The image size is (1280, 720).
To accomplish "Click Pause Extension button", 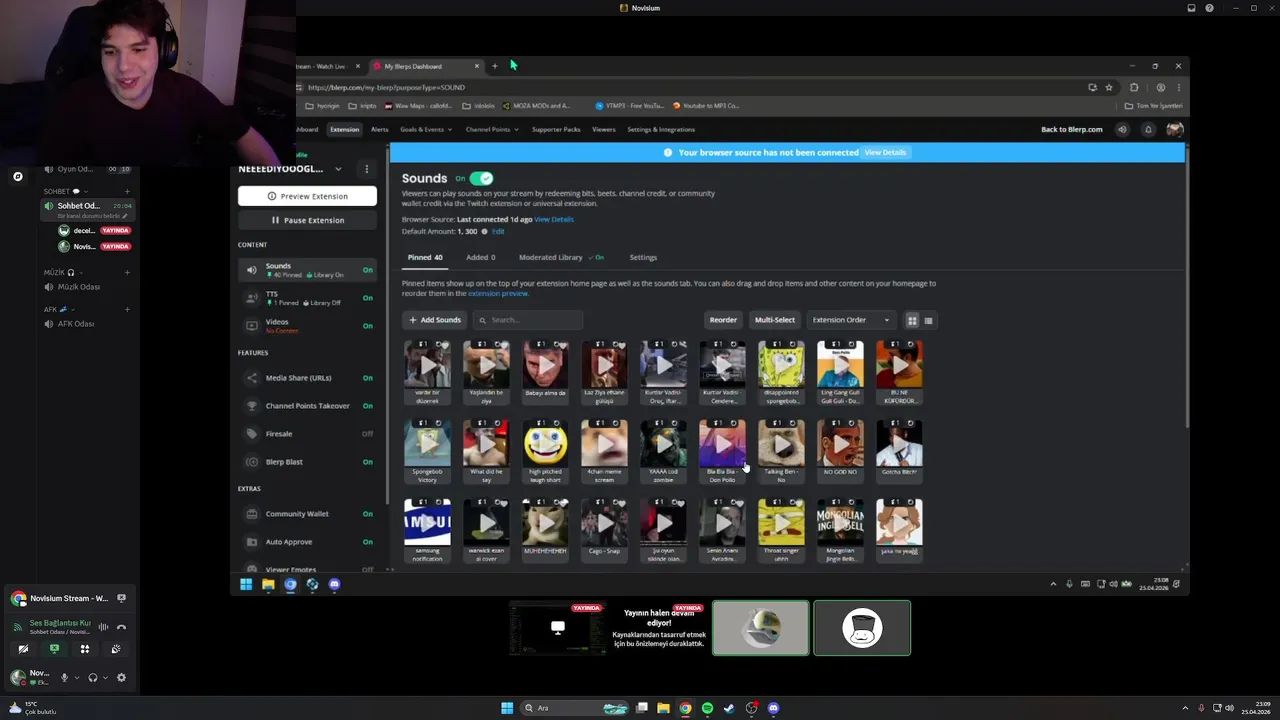I will (x=307, y=220).
